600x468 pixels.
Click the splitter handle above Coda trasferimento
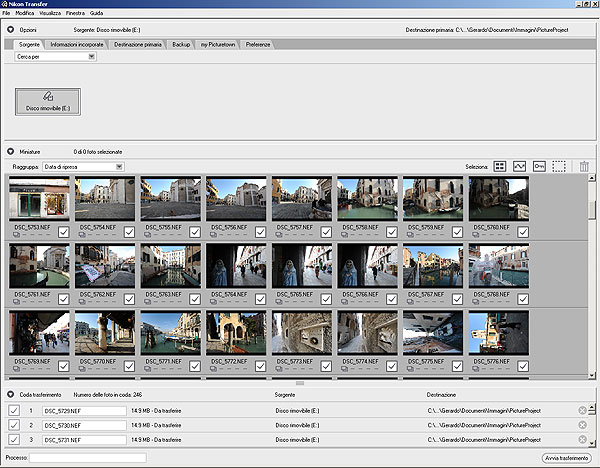point(300,383)
